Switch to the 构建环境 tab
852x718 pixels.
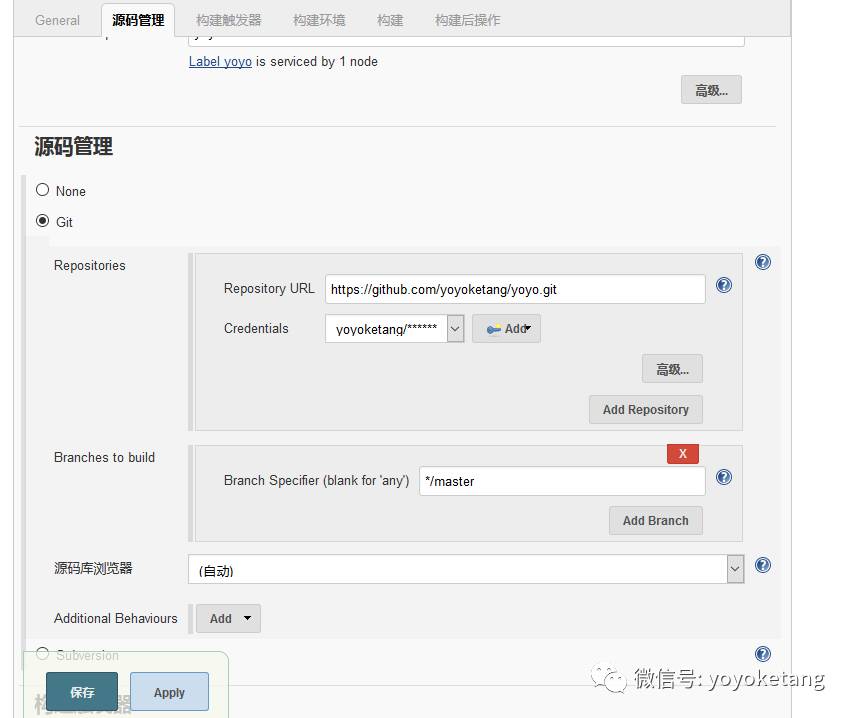click(x=319, y=21)
